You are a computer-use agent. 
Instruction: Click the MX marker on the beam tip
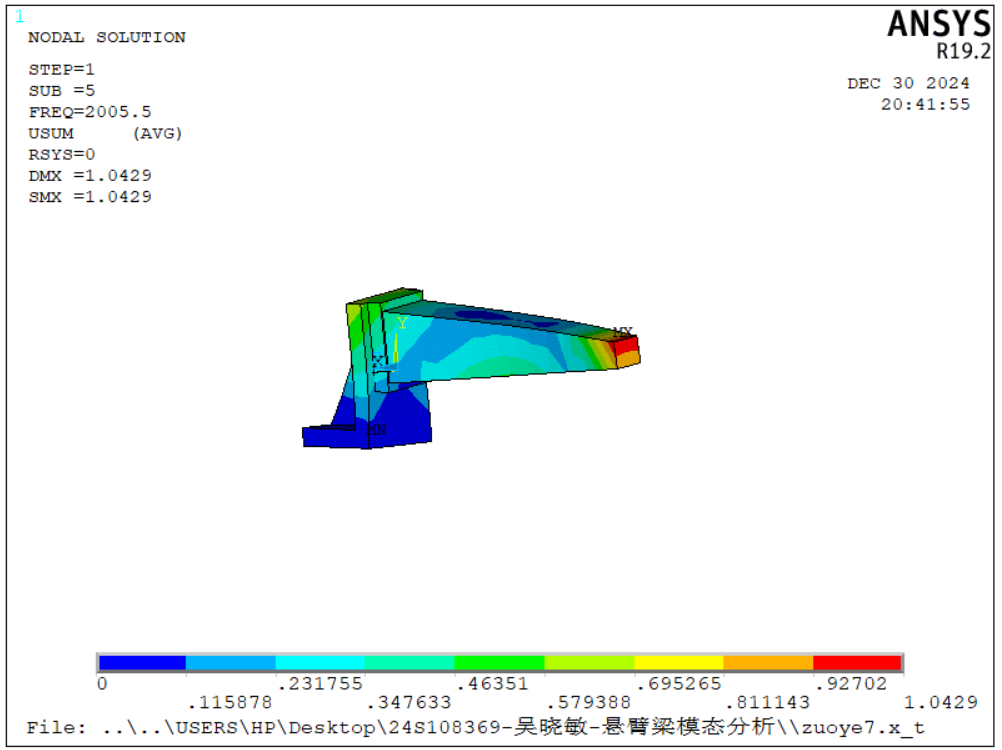622,332
